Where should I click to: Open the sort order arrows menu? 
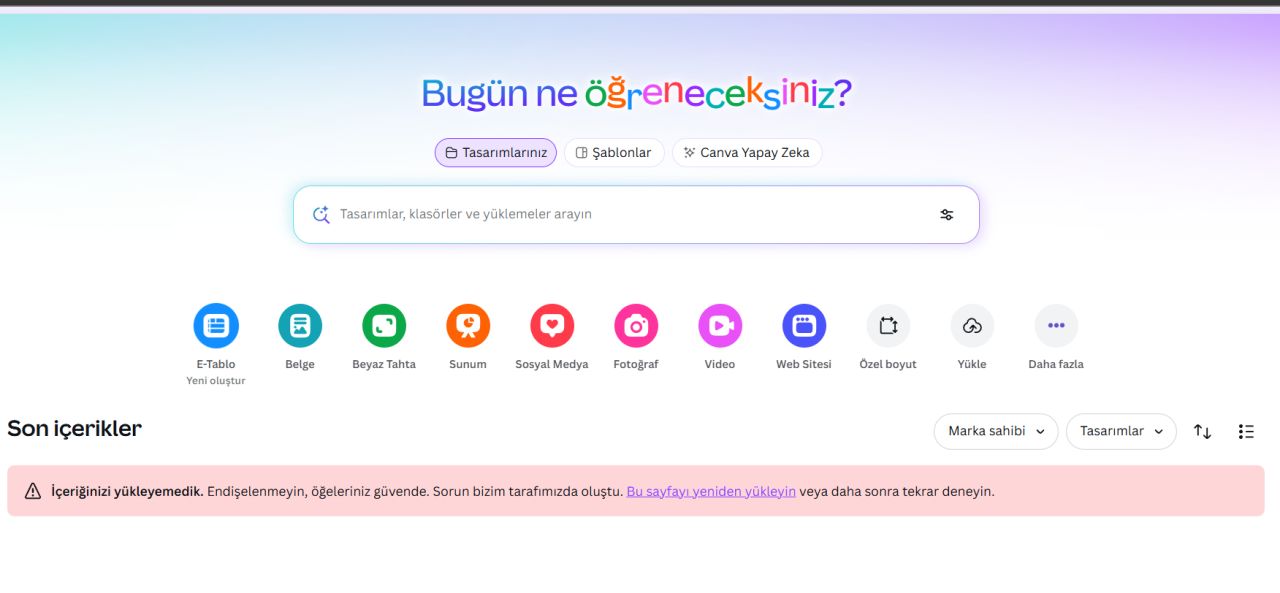pos(1202,431)
